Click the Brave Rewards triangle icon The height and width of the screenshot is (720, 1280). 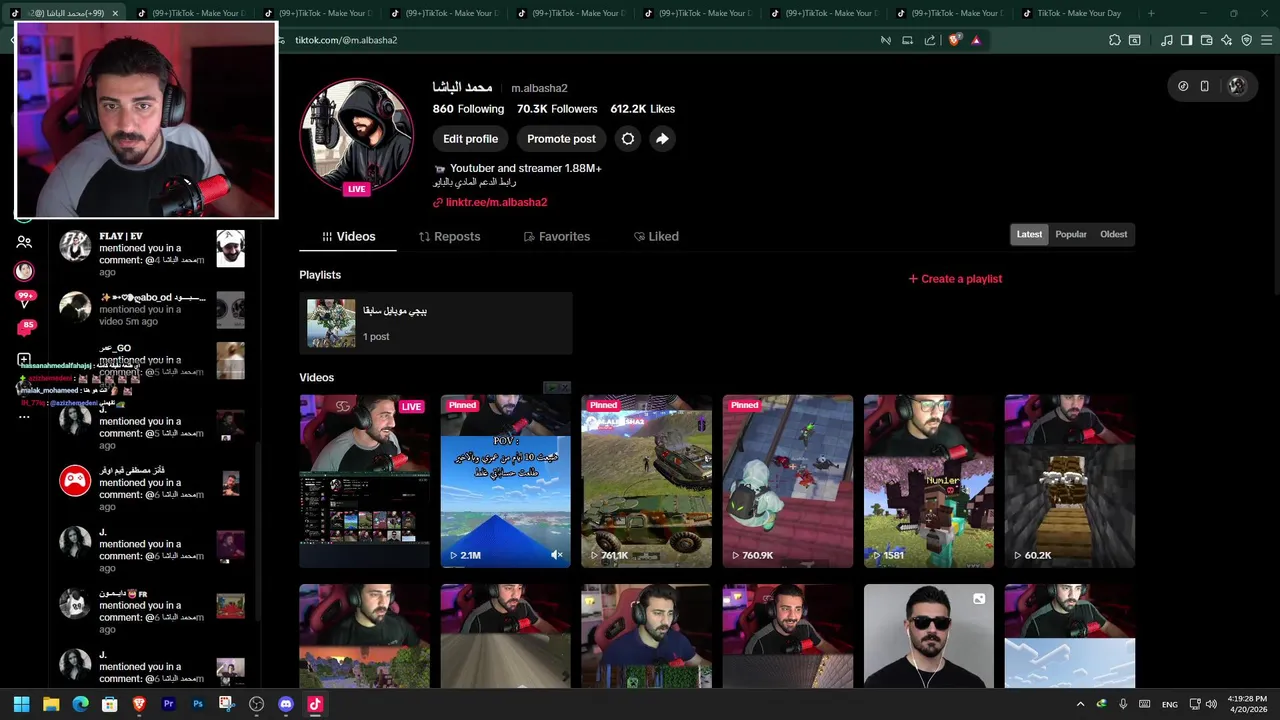976,40
